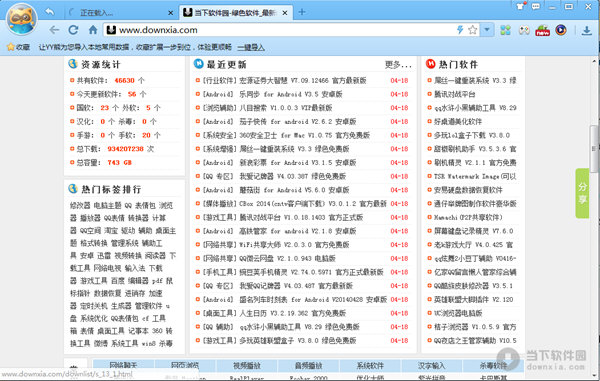Viewport: 600px width, 381px height.
Task: Select the '音频播放' category tab
Action: [308, 365]
